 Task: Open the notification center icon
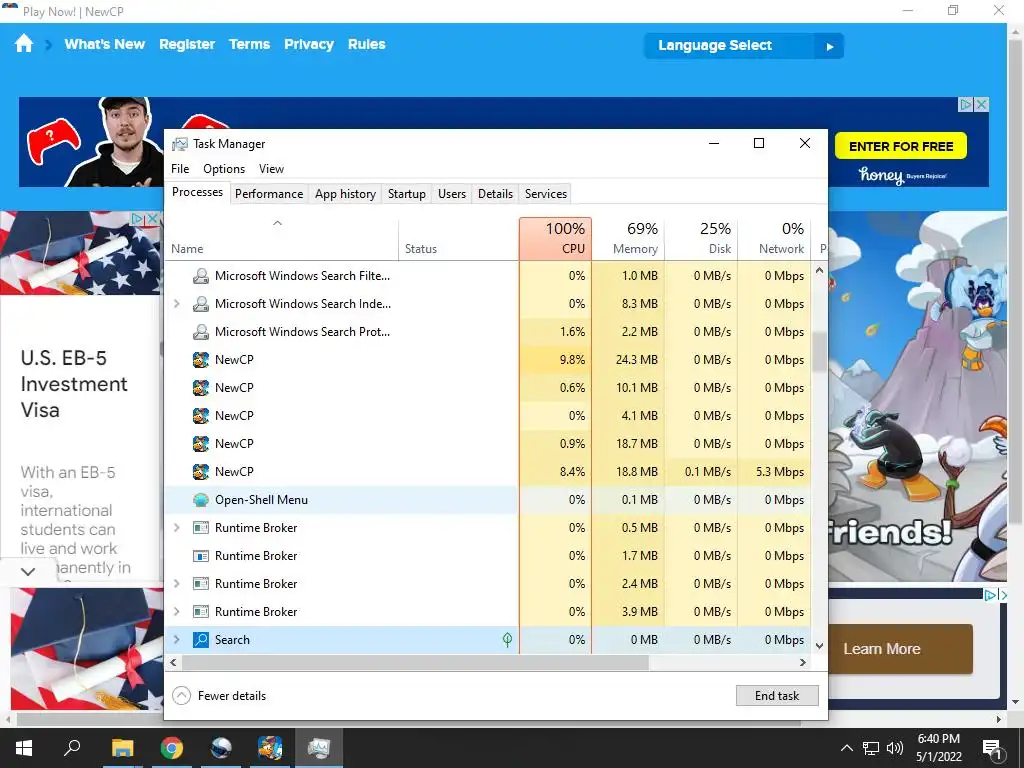[992, 748]
